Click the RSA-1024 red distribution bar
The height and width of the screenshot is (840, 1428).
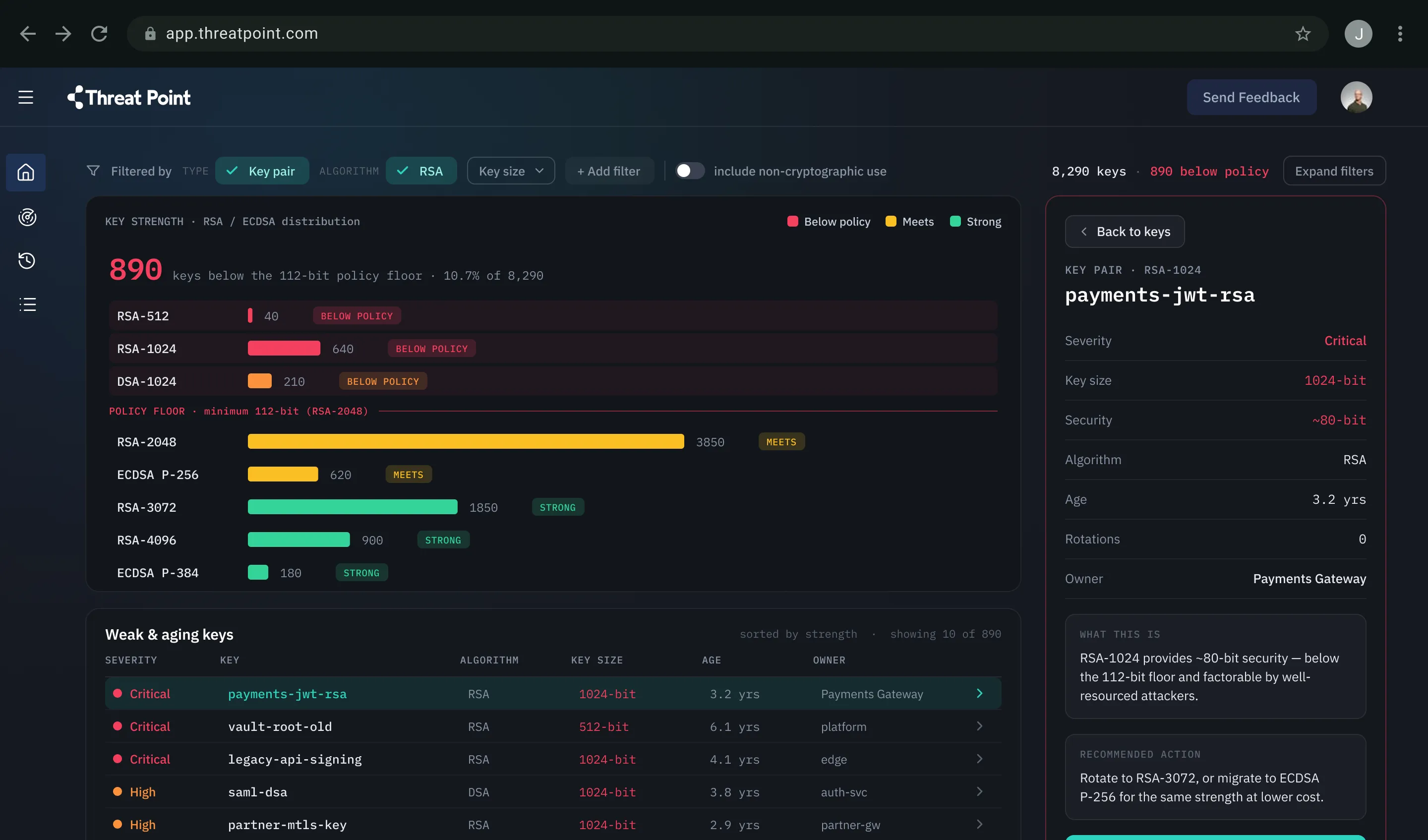coord(283,348)
